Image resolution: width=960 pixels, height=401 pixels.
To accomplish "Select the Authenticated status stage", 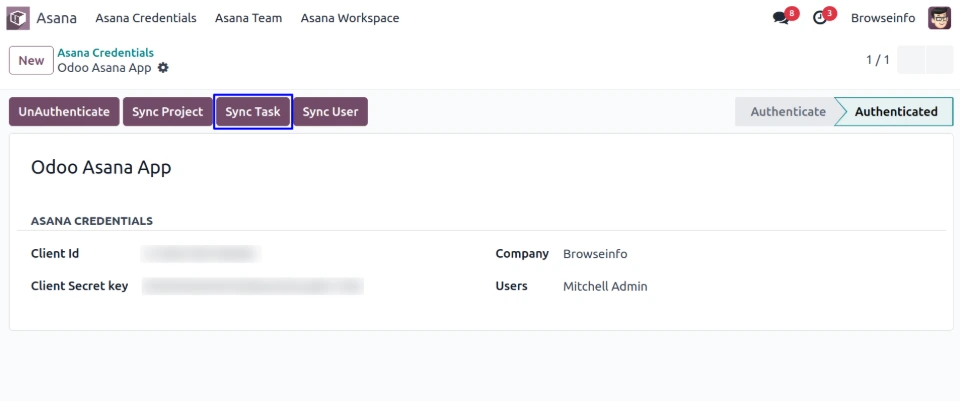I will [x=895, y=112].
